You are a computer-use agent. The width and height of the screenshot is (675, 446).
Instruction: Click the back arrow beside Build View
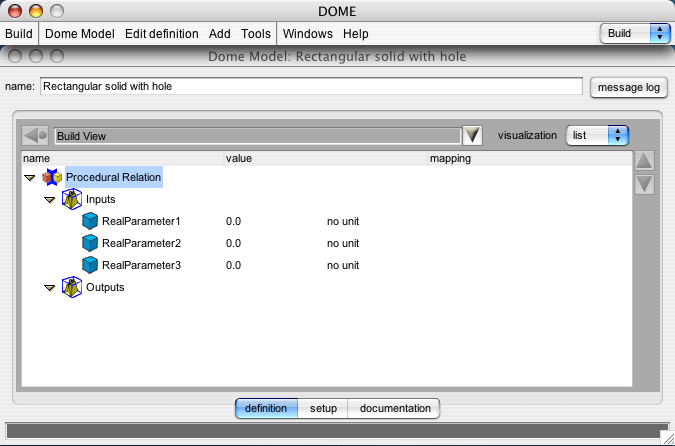point(35,136)
